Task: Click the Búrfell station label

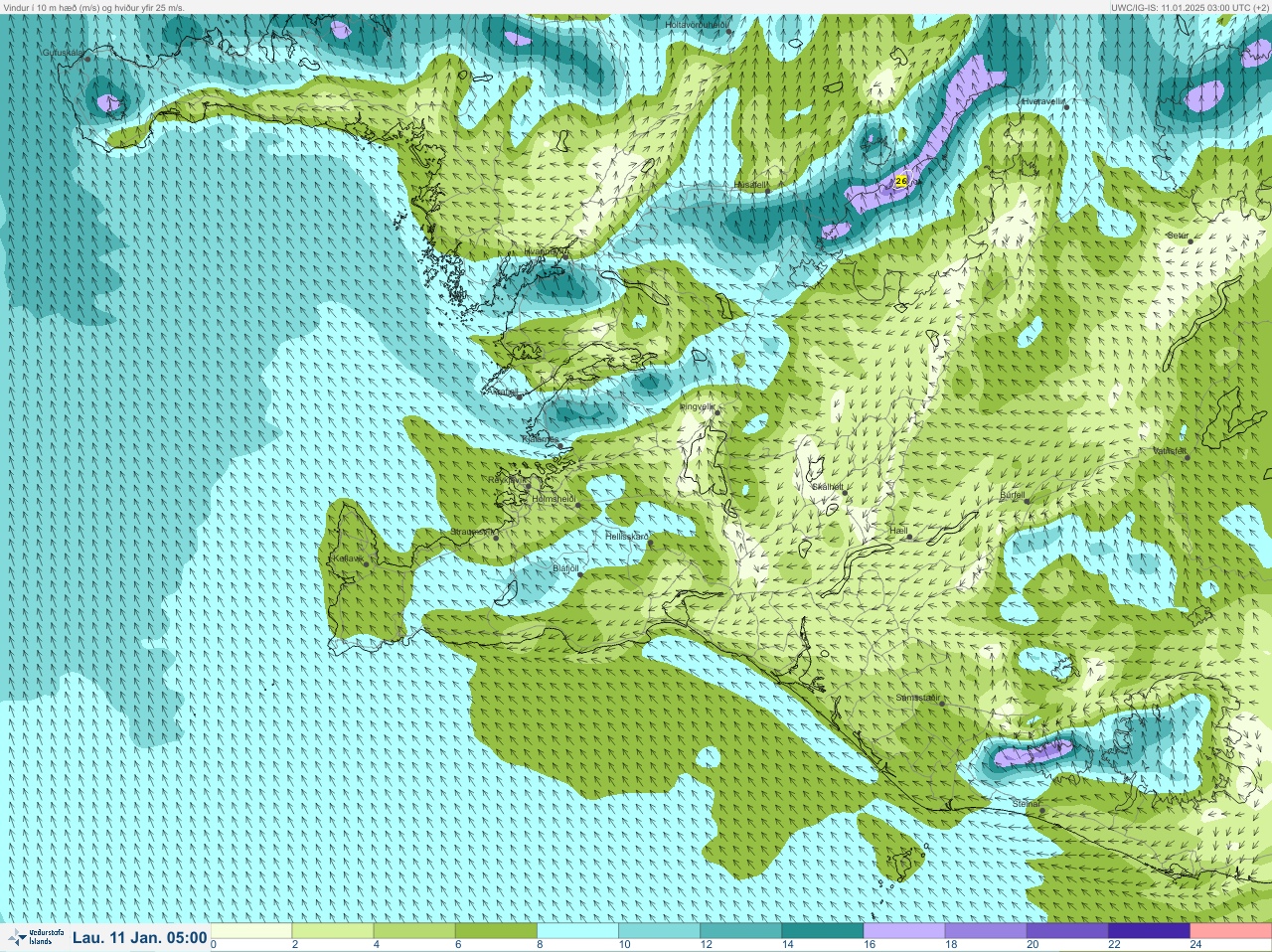Action: pyautogui.click(x=1012, y=494)
